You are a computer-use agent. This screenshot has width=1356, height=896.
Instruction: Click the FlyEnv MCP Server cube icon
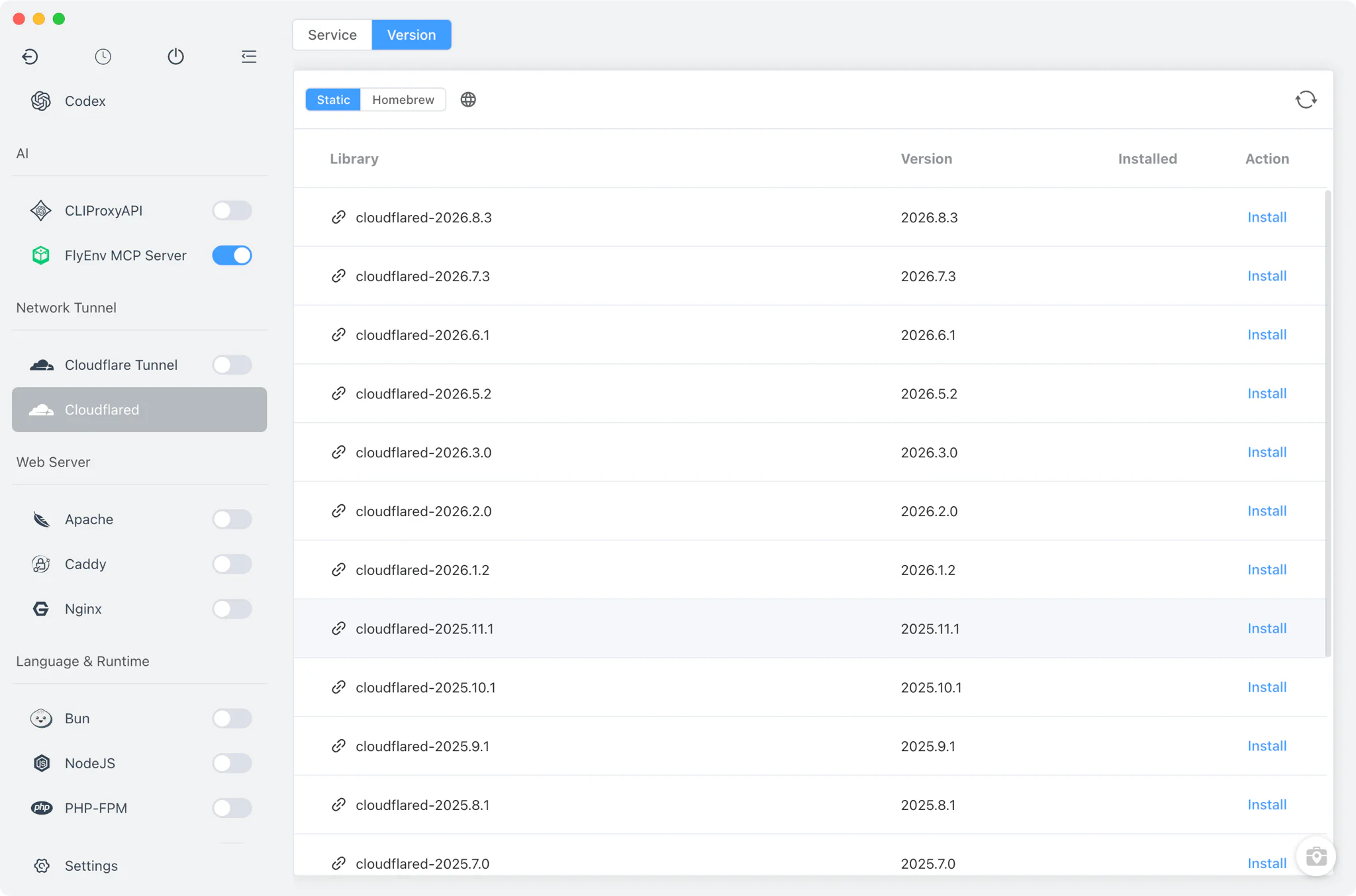tap(41, 255)
